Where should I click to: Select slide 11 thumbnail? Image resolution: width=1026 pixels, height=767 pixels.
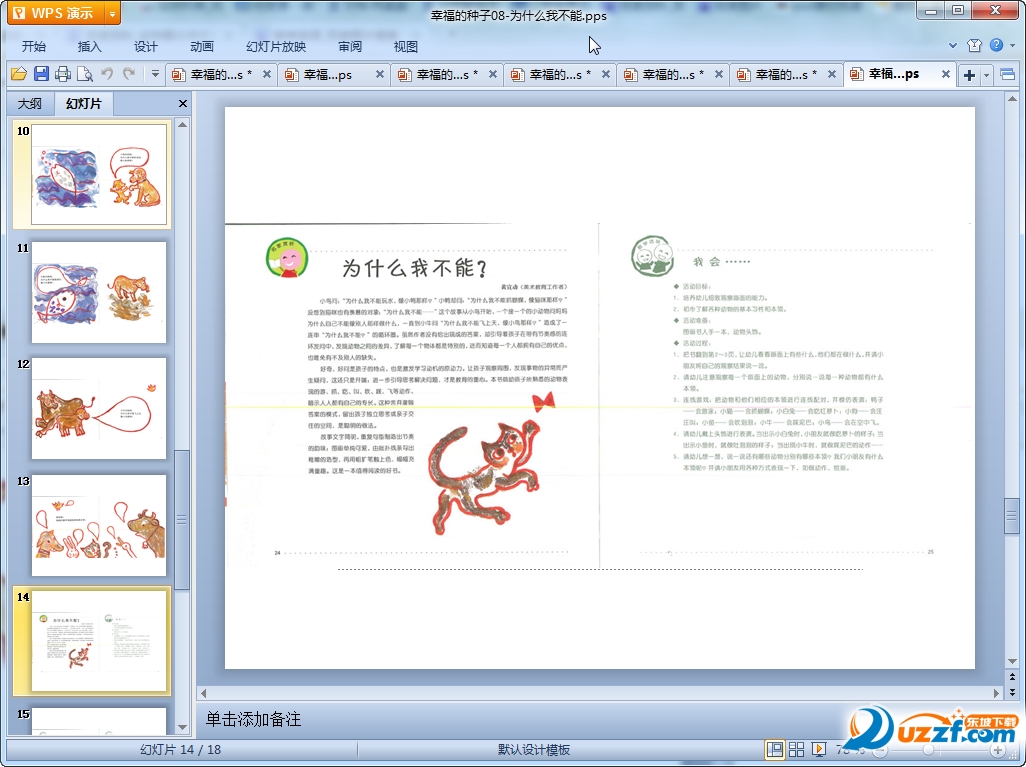click(x=99, y=293)
